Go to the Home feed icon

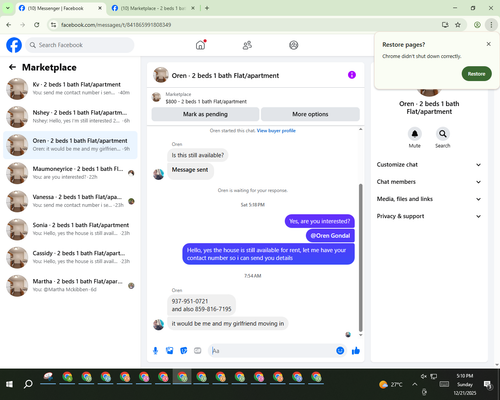pyautogui.click(x=200, y=45)
